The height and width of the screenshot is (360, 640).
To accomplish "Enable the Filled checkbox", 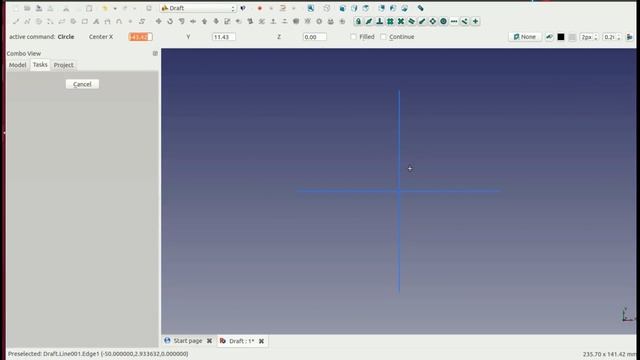I will click(x=353, y=37).
